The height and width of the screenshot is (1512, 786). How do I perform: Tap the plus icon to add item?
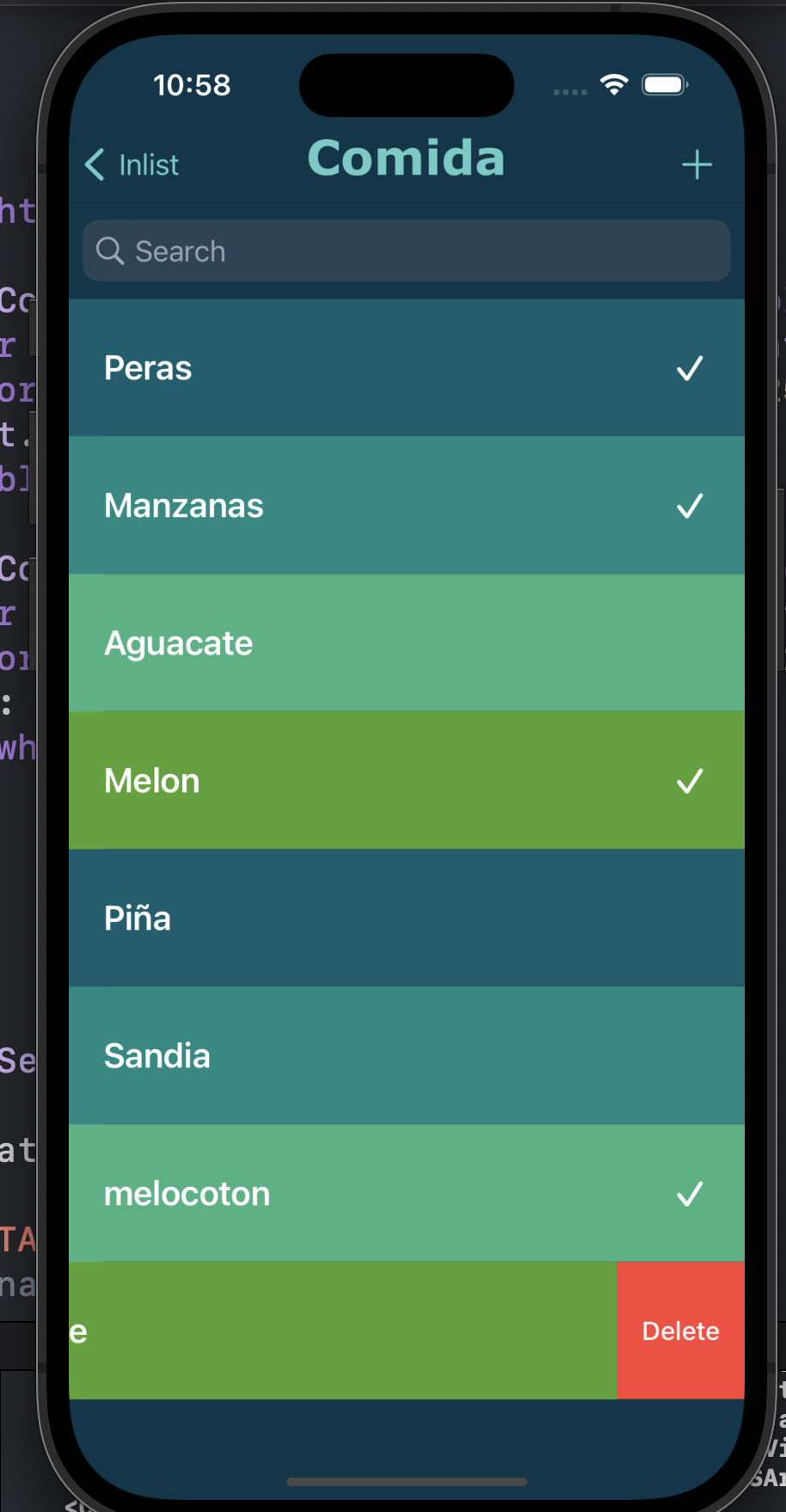(x=697, y=164)
